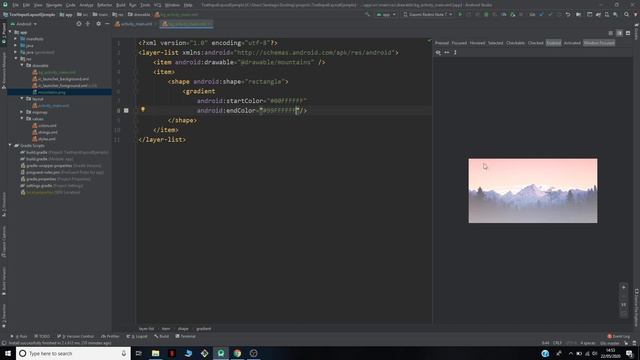Image resolution: width=640 pixels, height=360 pixels.
Task: Click the white color gutter swatch on line 8
Action: [x=126, y=110]
